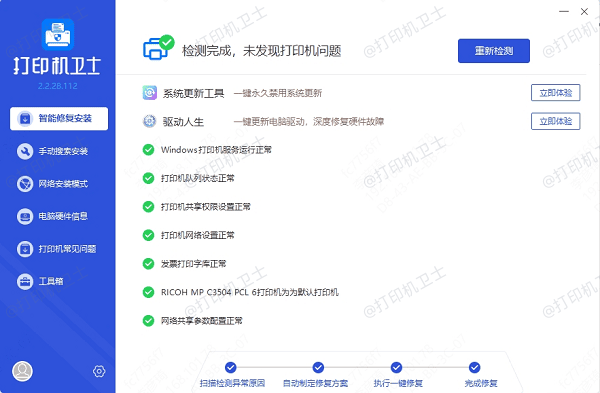
Task: Click the 自动制定修复方案 step label
Action: tap(315, 383)
